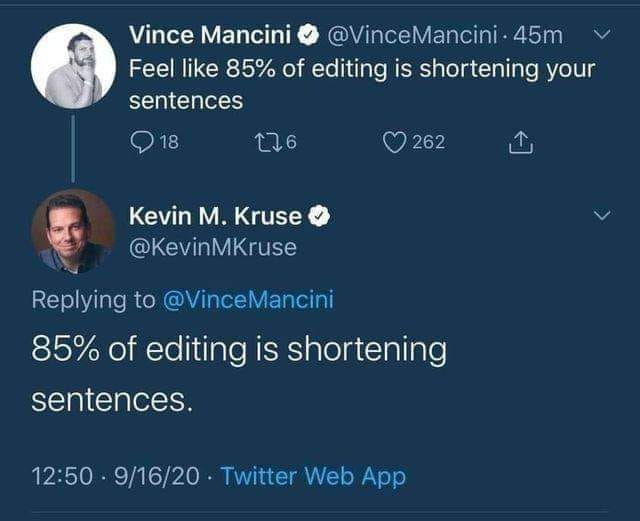Go to the @KevinMKruse handle
The image size is (640, 521).
pyautogui.click(x=213, y=247)
